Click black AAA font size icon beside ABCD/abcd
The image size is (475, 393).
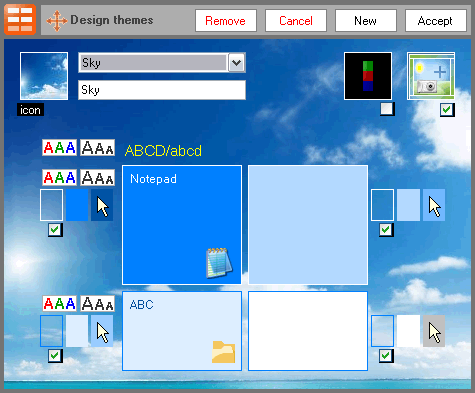click(x=97, y=148)
